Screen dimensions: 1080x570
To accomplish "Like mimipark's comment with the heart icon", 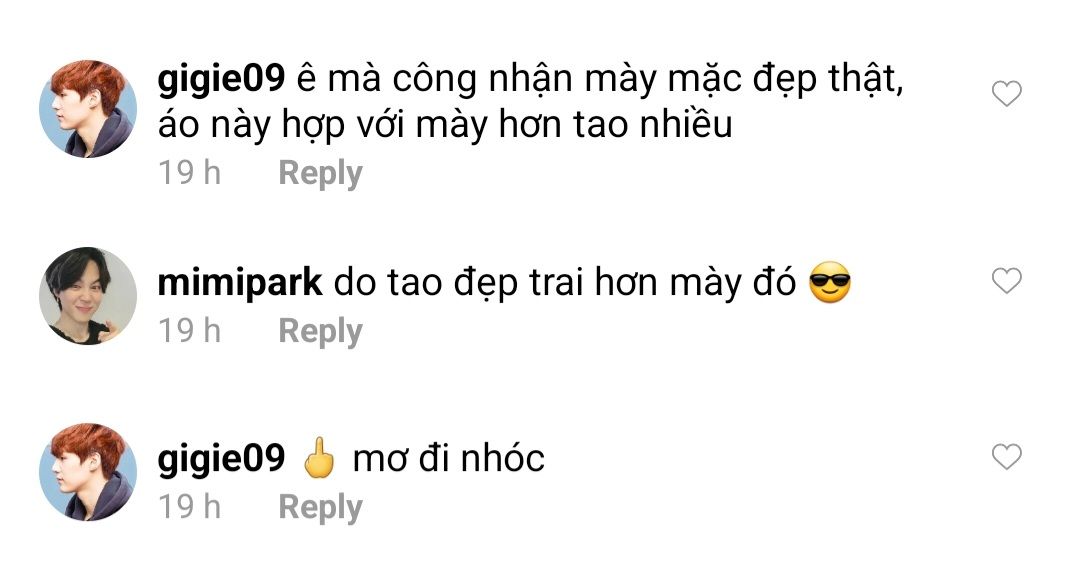I will [1006, 281].
